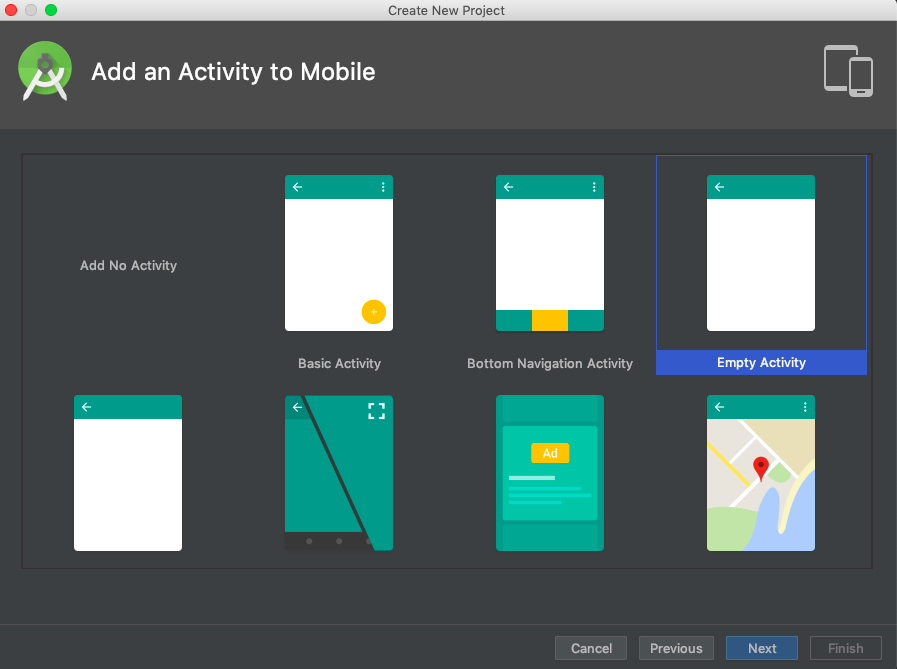The height and width of the screenshot is (669, 897).
Task: Click the highlighted Empty Activity label
Action: pyautogui.click(x=761, y=362)
